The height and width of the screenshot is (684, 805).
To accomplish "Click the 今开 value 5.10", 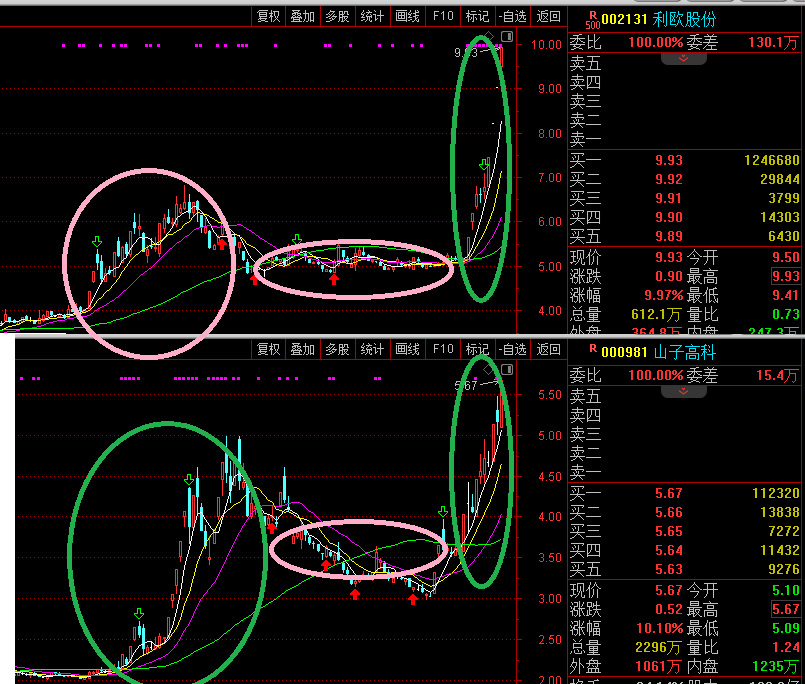I will pos(785,591).
